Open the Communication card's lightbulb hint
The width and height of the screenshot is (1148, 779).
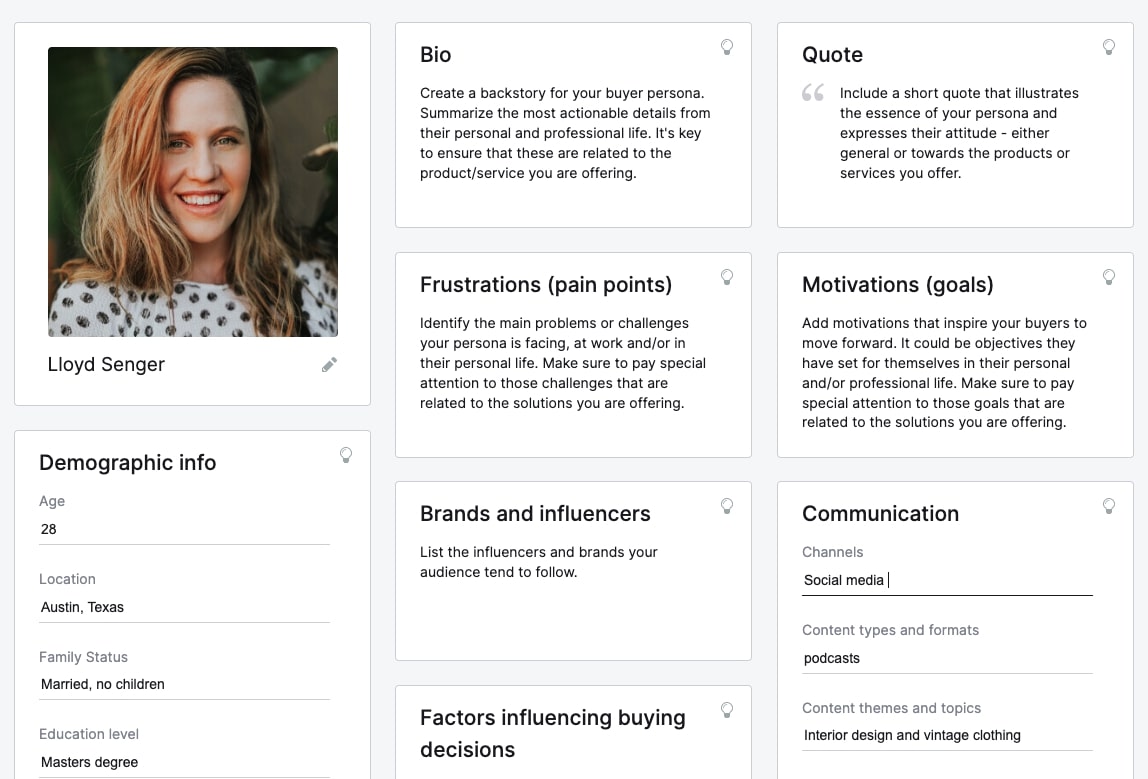[x=1109, y=506]
